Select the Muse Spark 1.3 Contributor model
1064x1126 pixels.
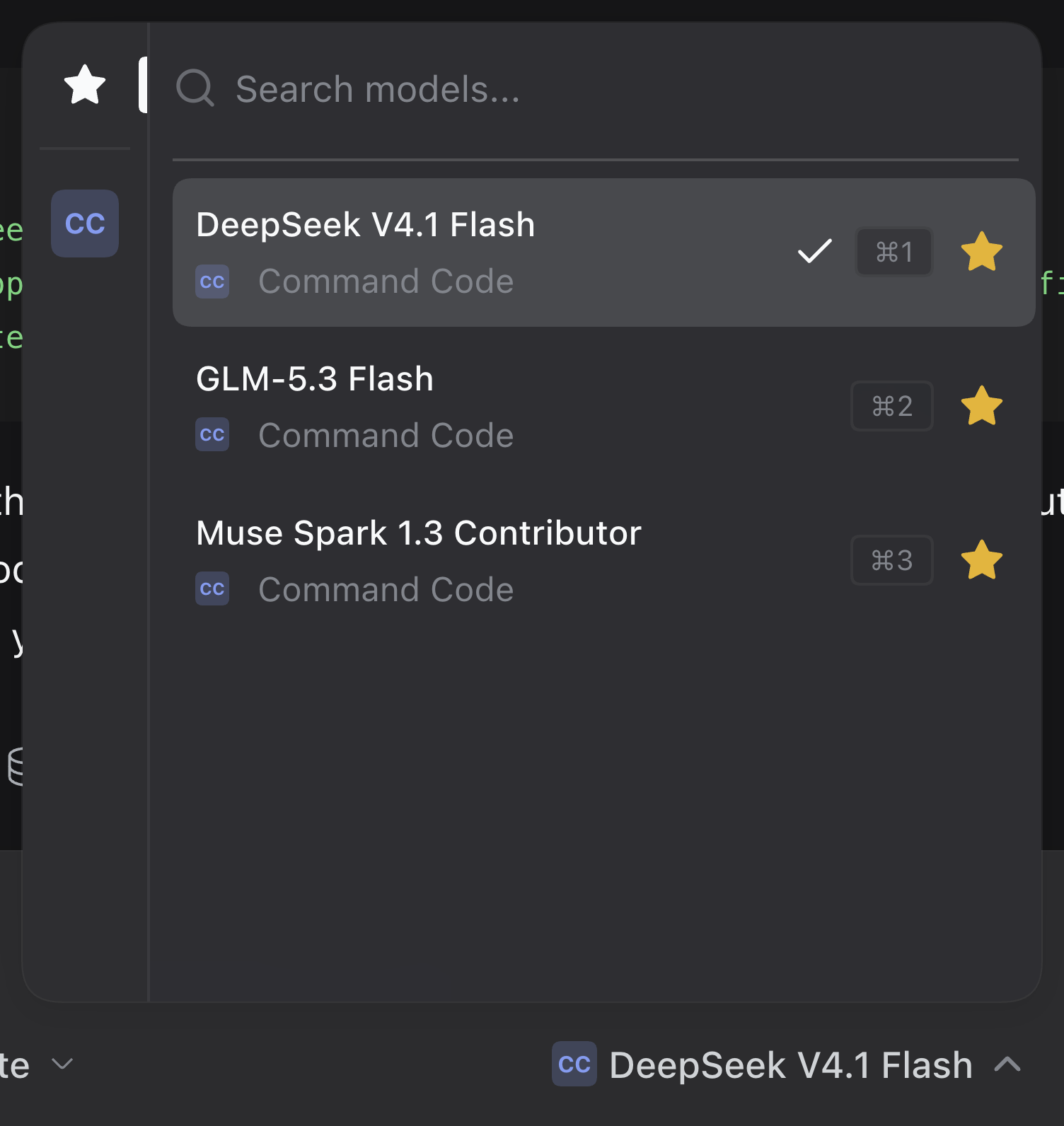pyautogui.click(x=604, y=561)
